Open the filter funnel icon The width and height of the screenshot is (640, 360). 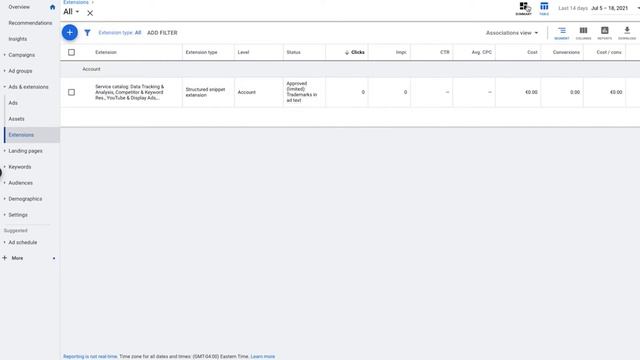[x=87, y=33]
